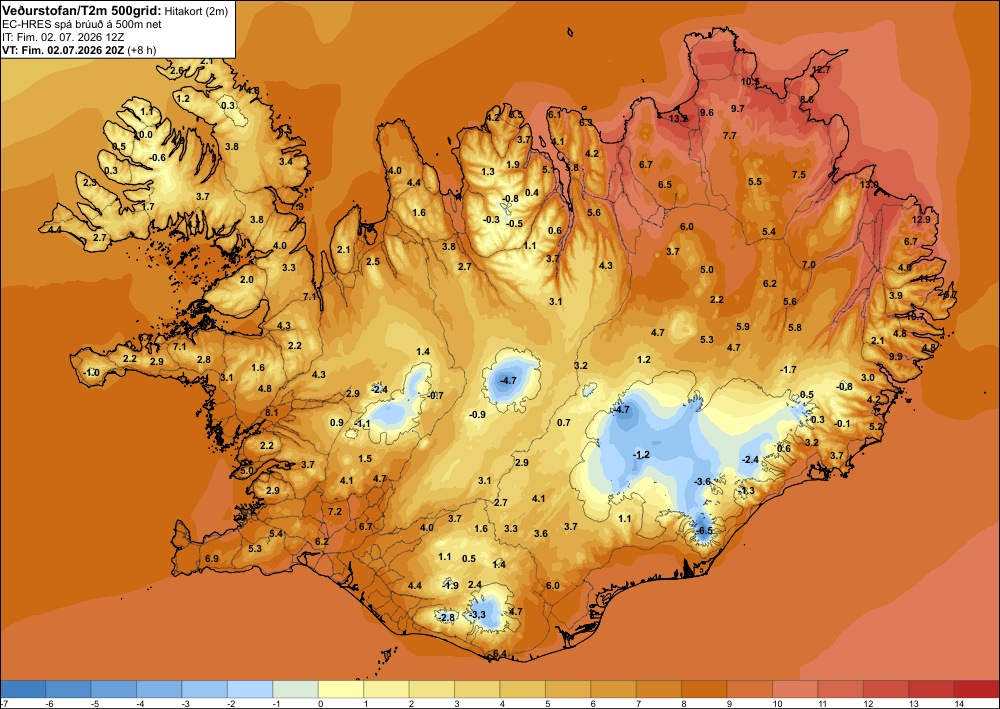Click the temperature value '1.5' in the west highlands
1000x709 pixels.
click(x=365, y=458)
